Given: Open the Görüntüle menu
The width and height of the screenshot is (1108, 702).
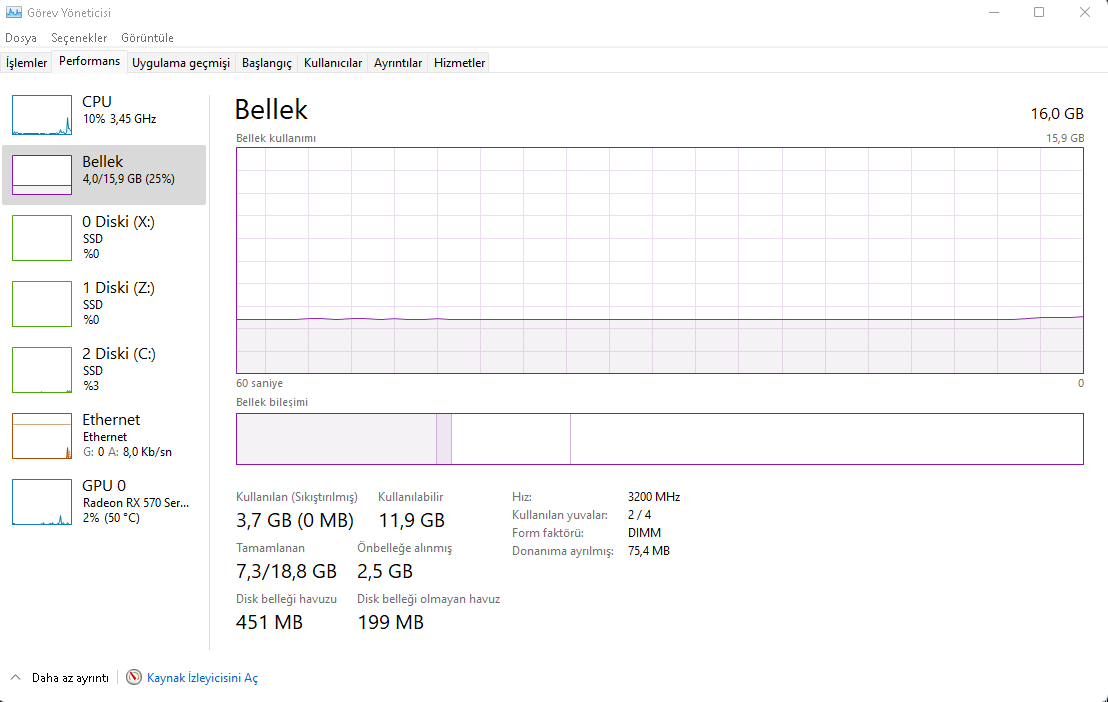Looking at the screenshot, I should point(147,37).
